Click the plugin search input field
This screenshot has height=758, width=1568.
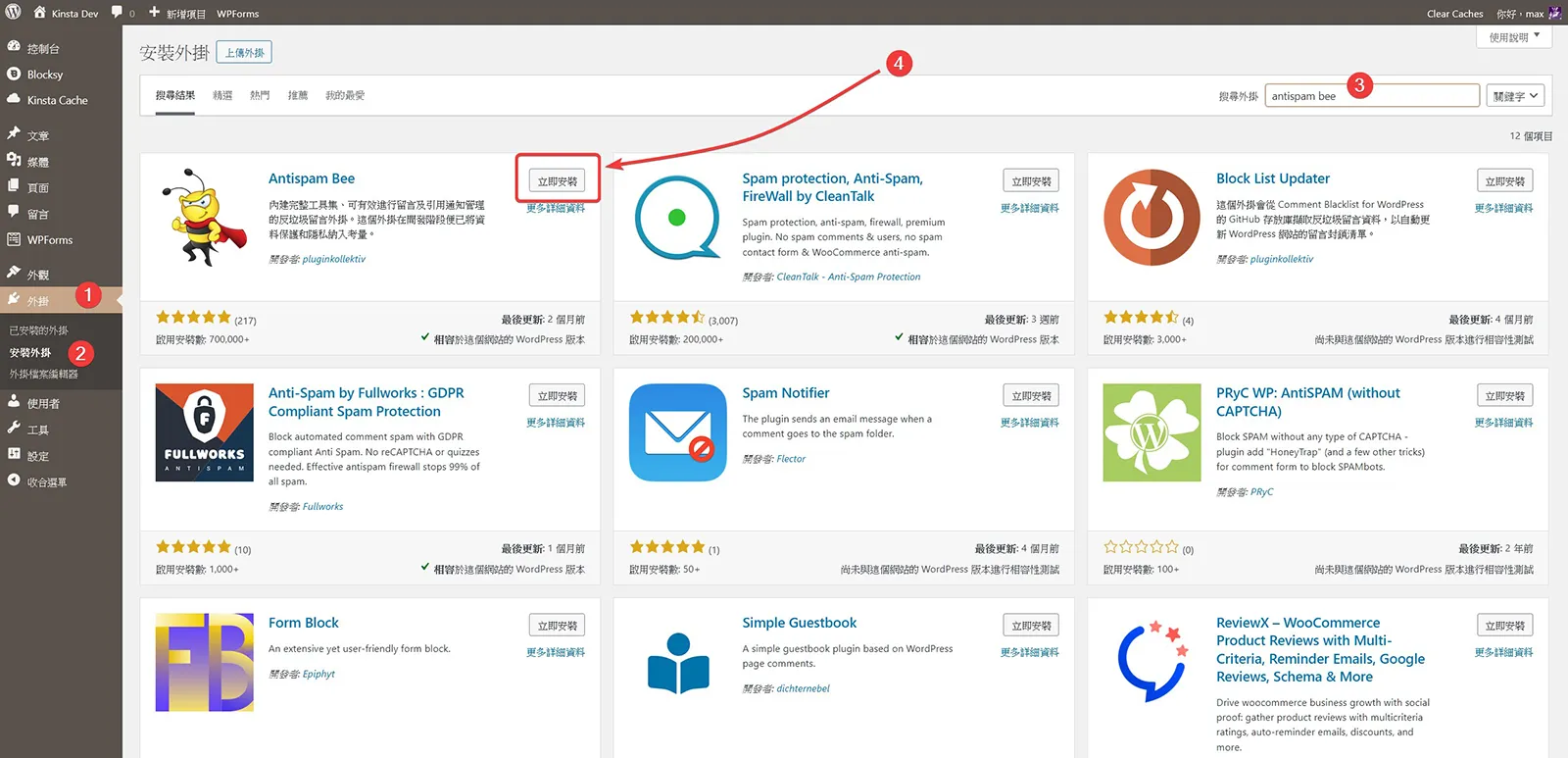pyautogui.click(x=1372, y=95)
